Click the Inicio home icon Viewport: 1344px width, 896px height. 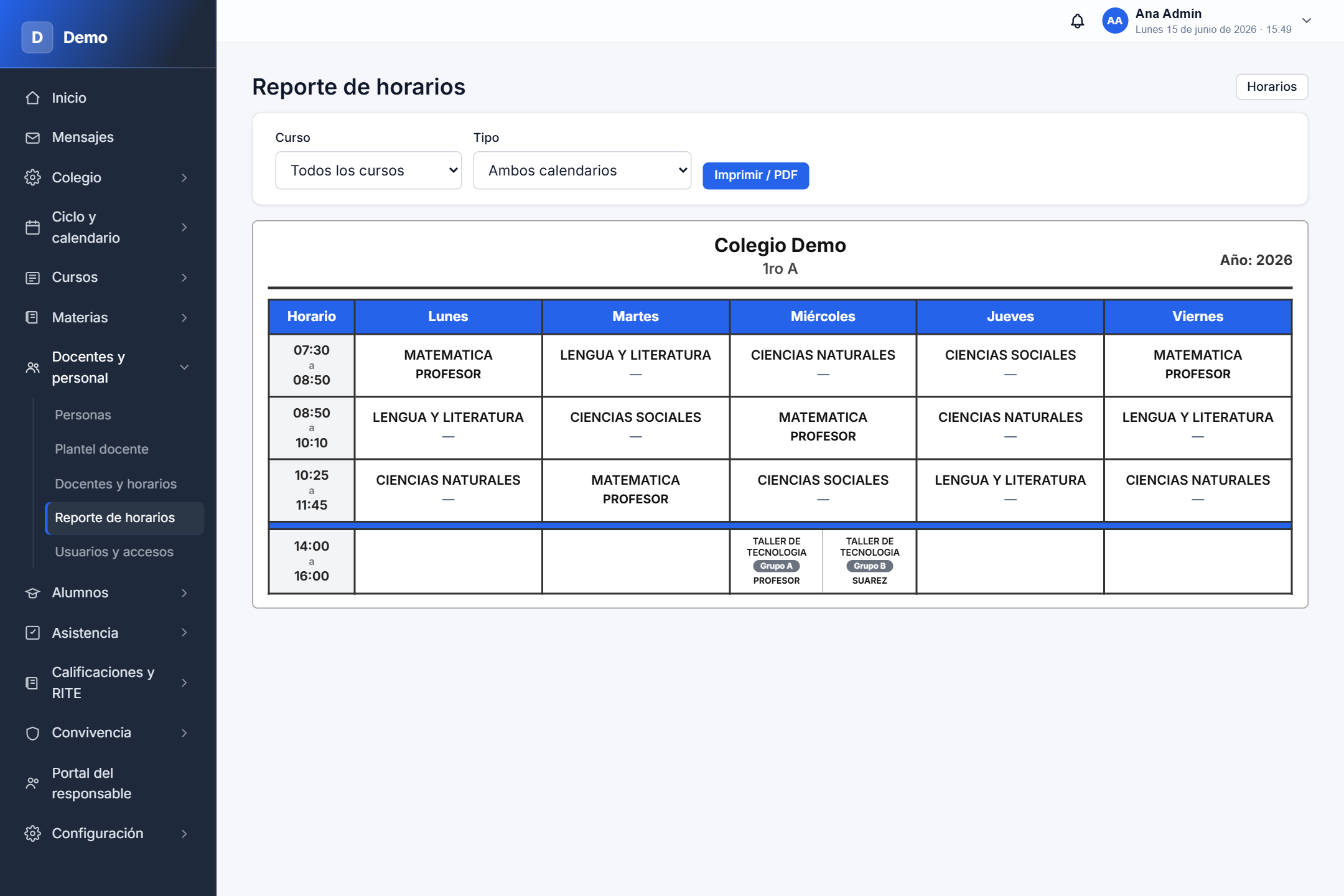[x=32, y=98]
